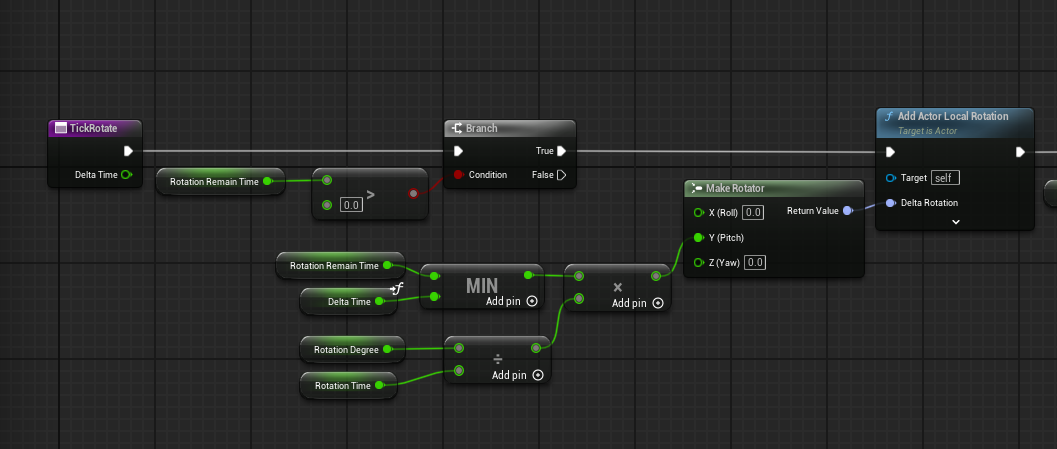Click the X (Roll) 0.0 value field

pos(753,212)
